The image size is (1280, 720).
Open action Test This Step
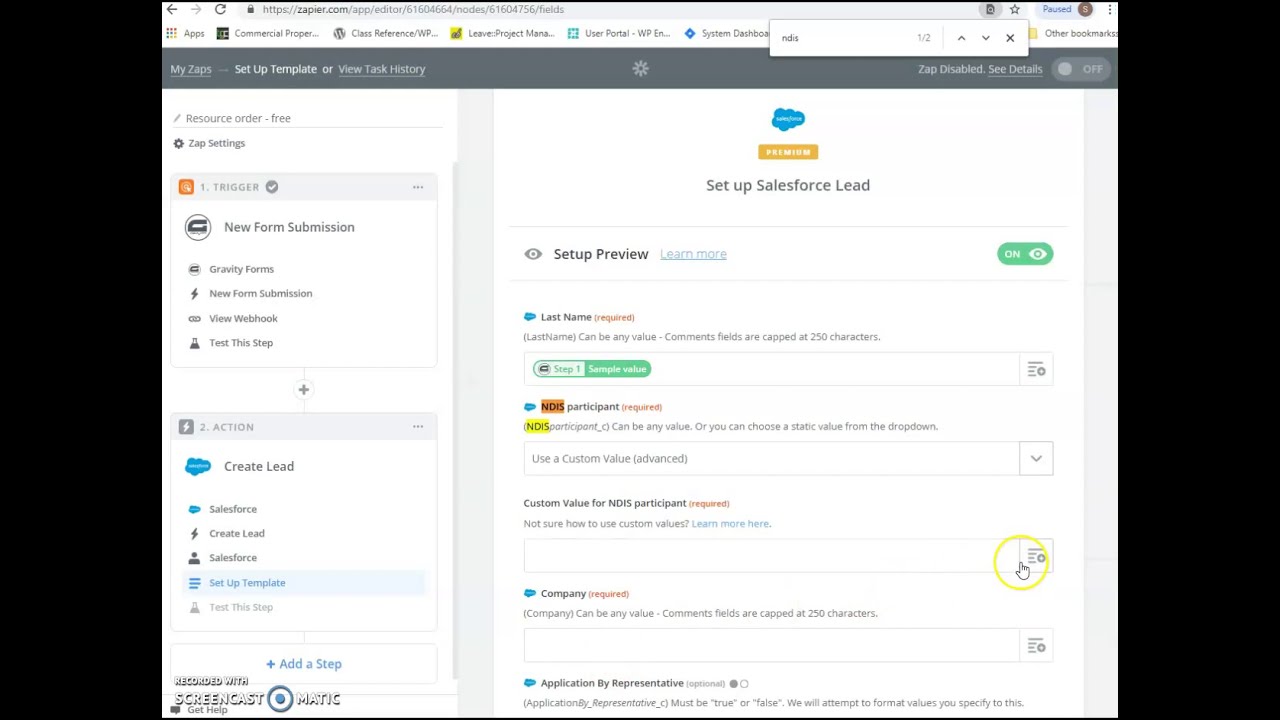coord(241,607)
